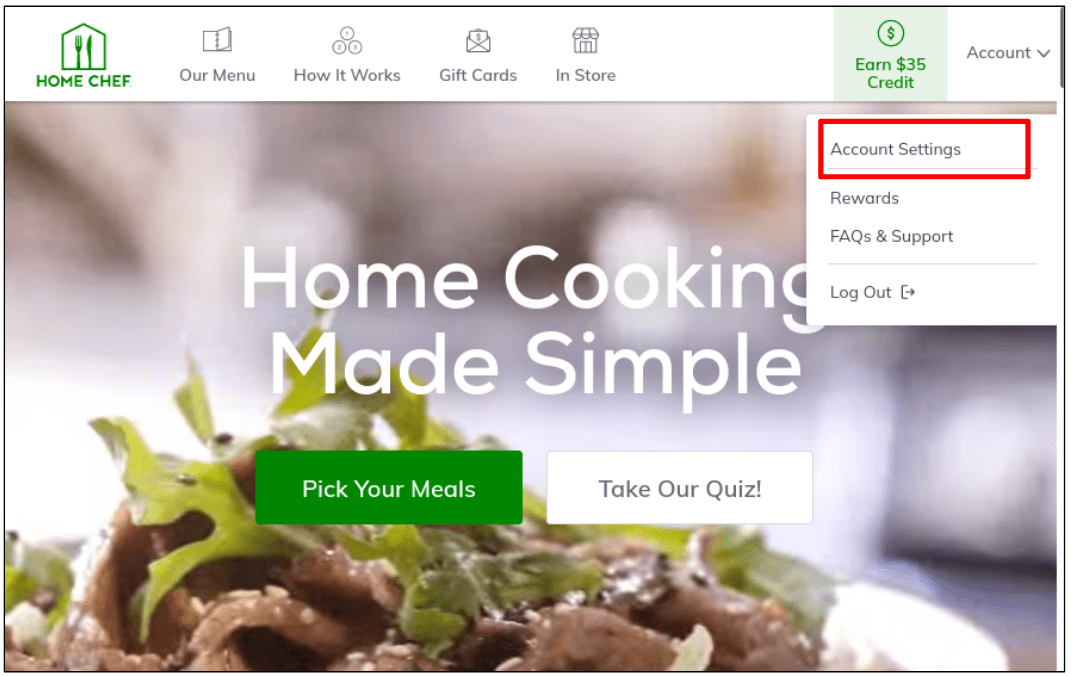Visit the In Store page link
This screenshot has width=1072, height=676.
(x=585, y=75)
